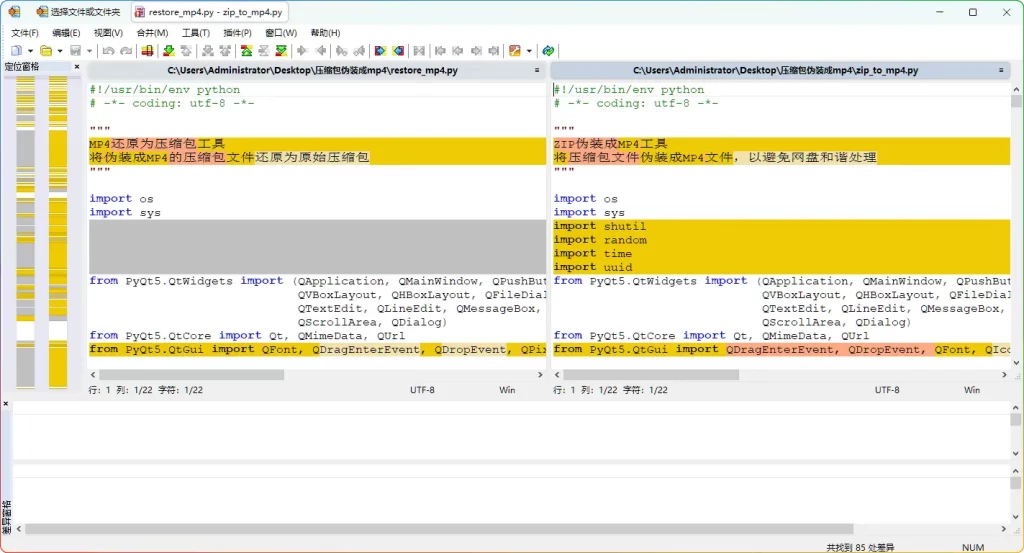Expand the Save options dropdown arrow

[89, 51]
